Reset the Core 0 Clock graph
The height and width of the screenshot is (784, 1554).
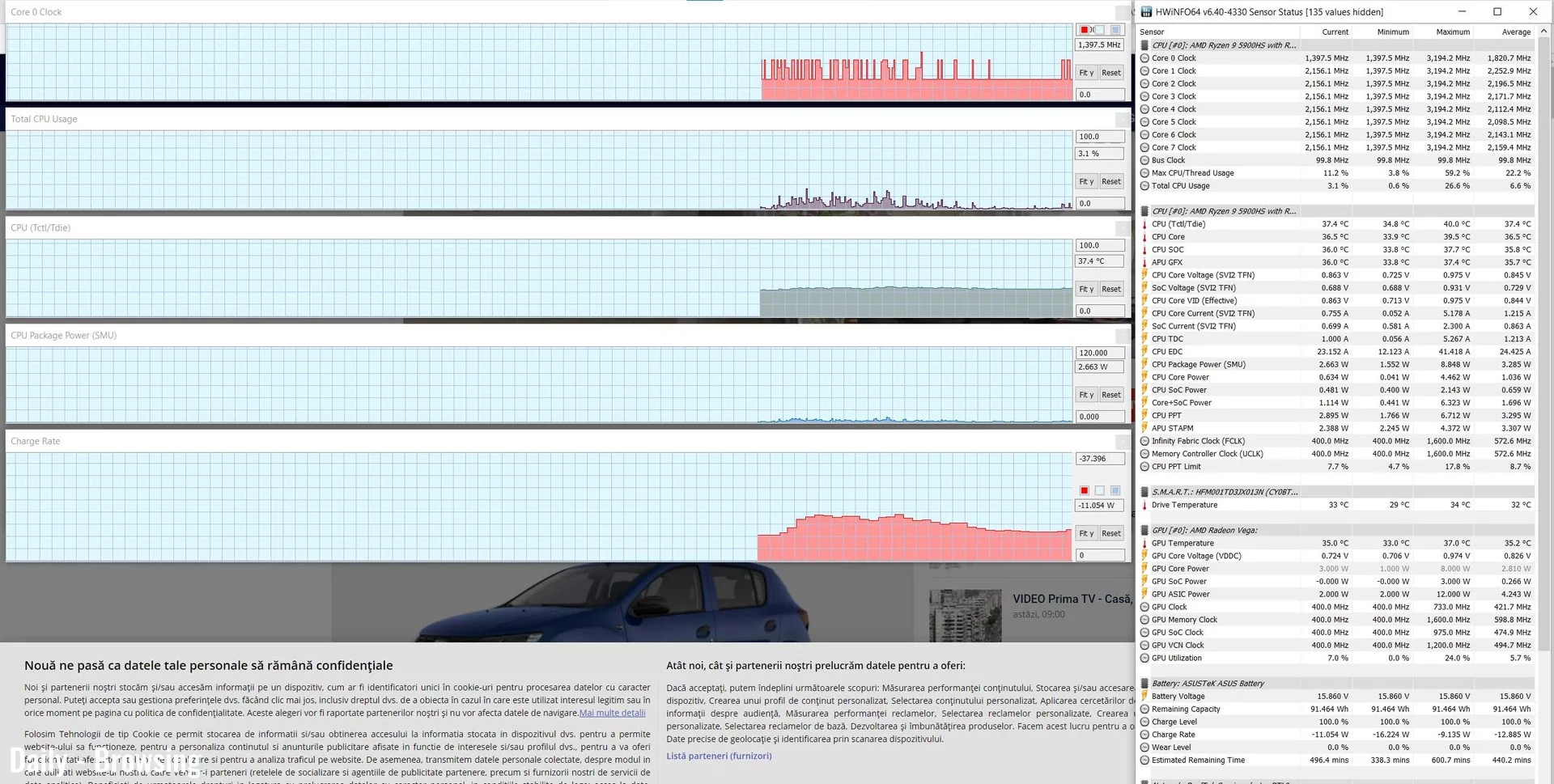[1111, 73]
